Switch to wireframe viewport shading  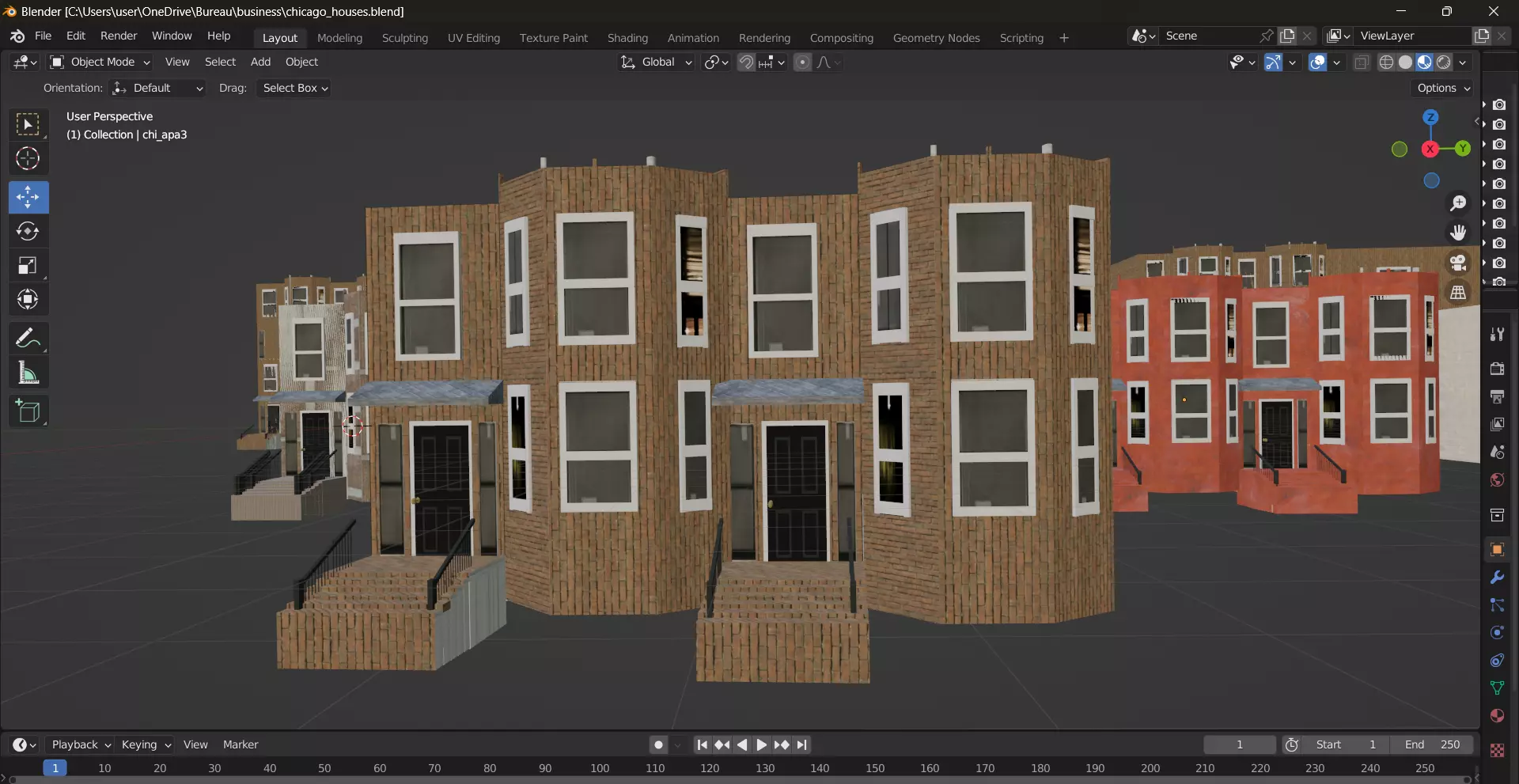point(1386,62)
